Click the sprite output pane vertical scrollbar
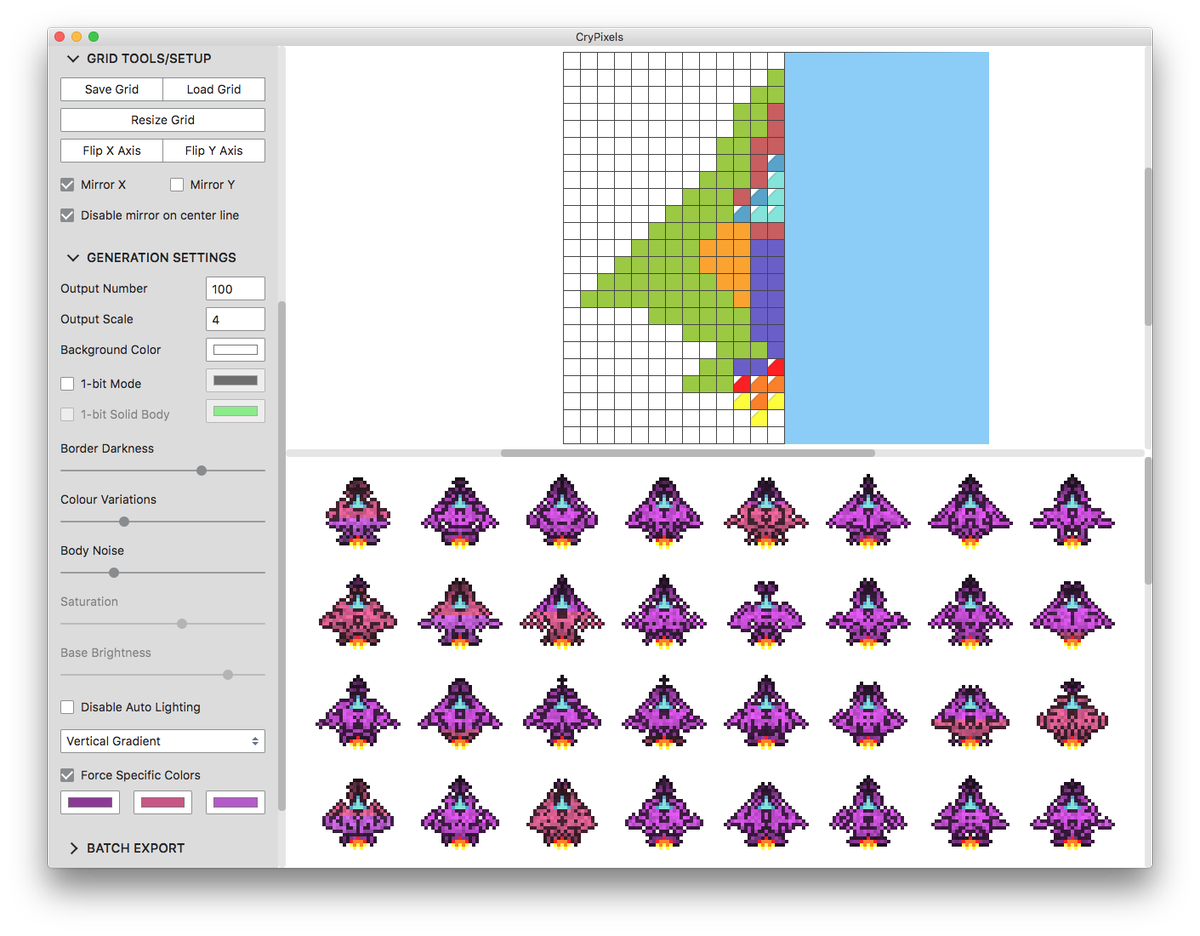 [1148, 521]
